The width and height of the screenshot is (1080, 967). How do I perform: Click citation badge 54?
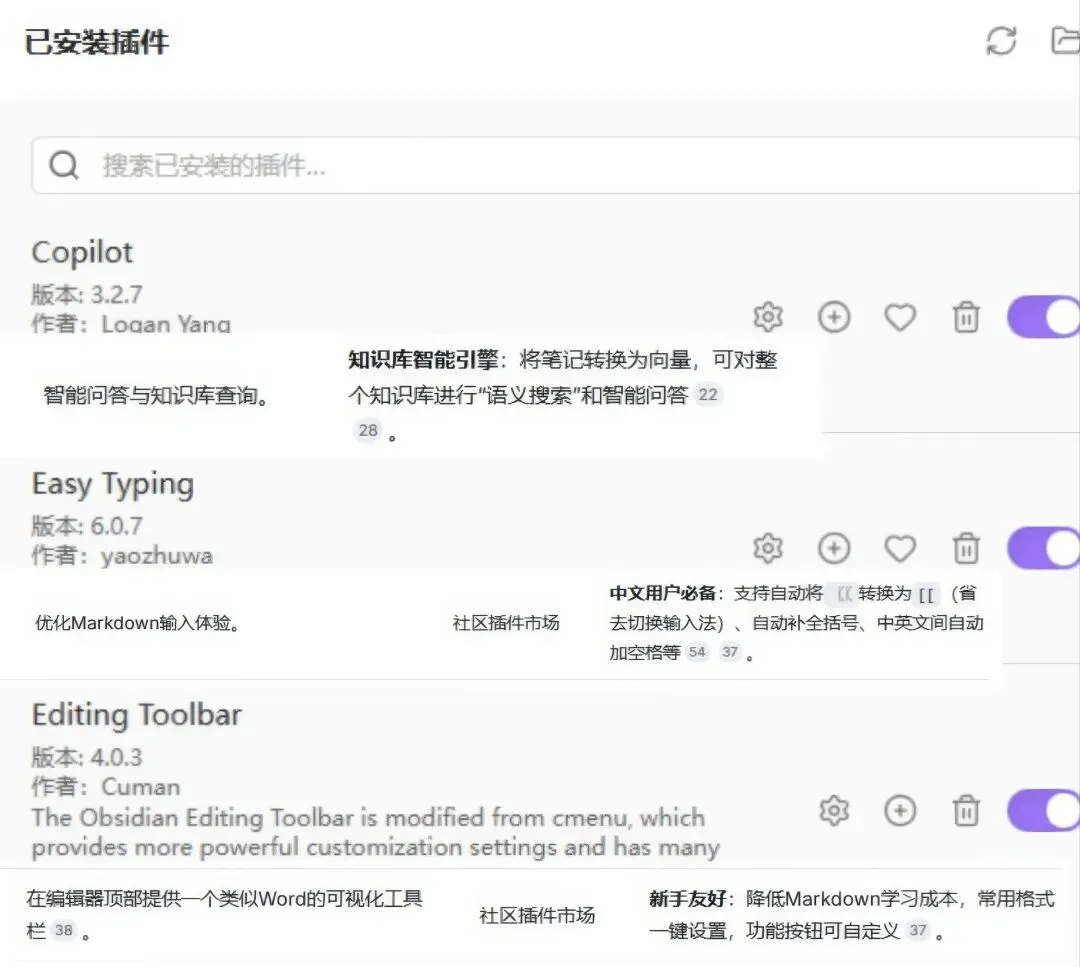click(697, 652)
